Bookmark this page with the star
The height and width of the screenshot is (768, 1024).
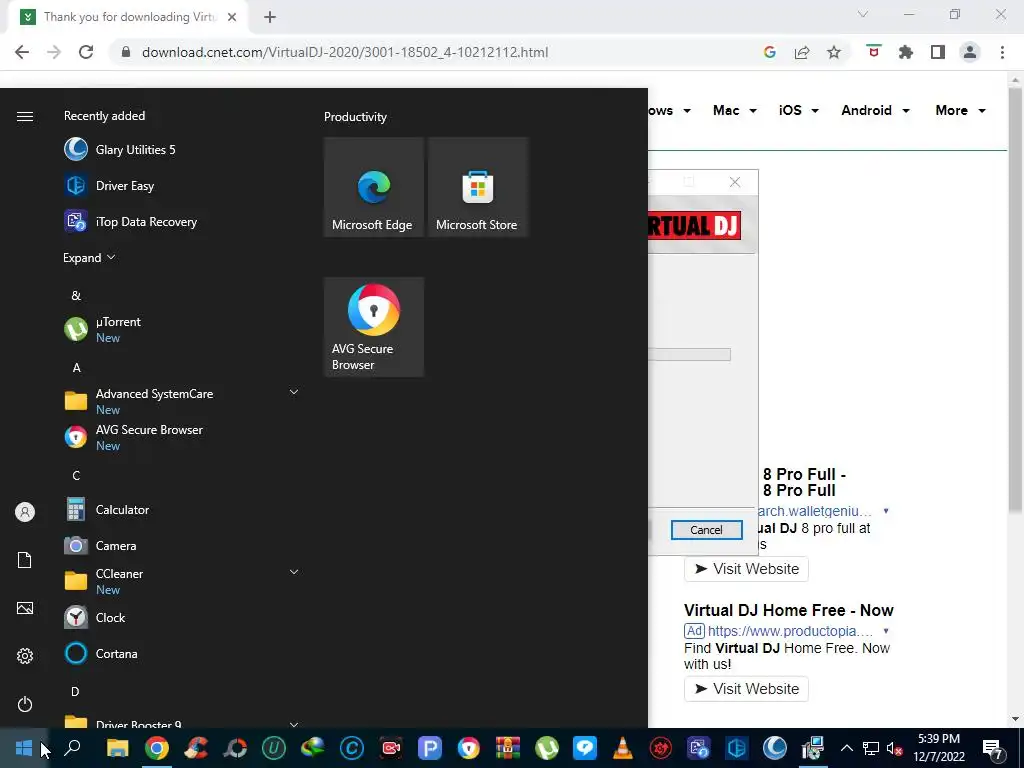[834, 52]
